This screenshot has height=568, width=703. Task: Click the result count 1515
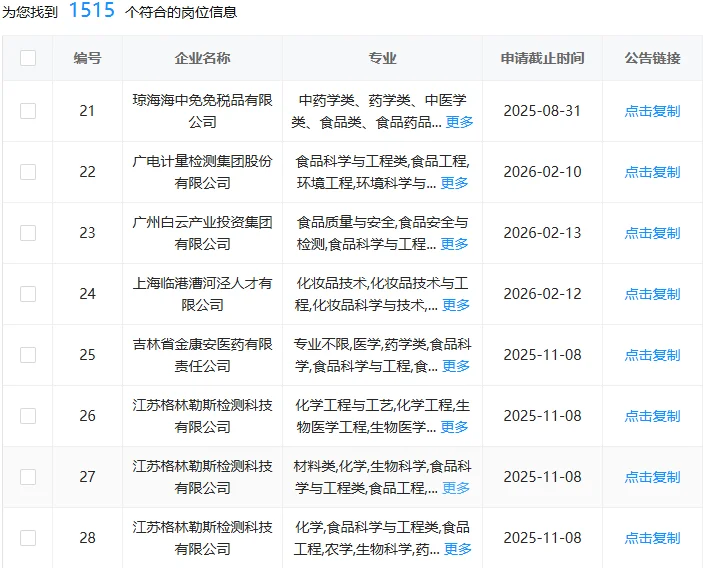[x=92, y=10]
